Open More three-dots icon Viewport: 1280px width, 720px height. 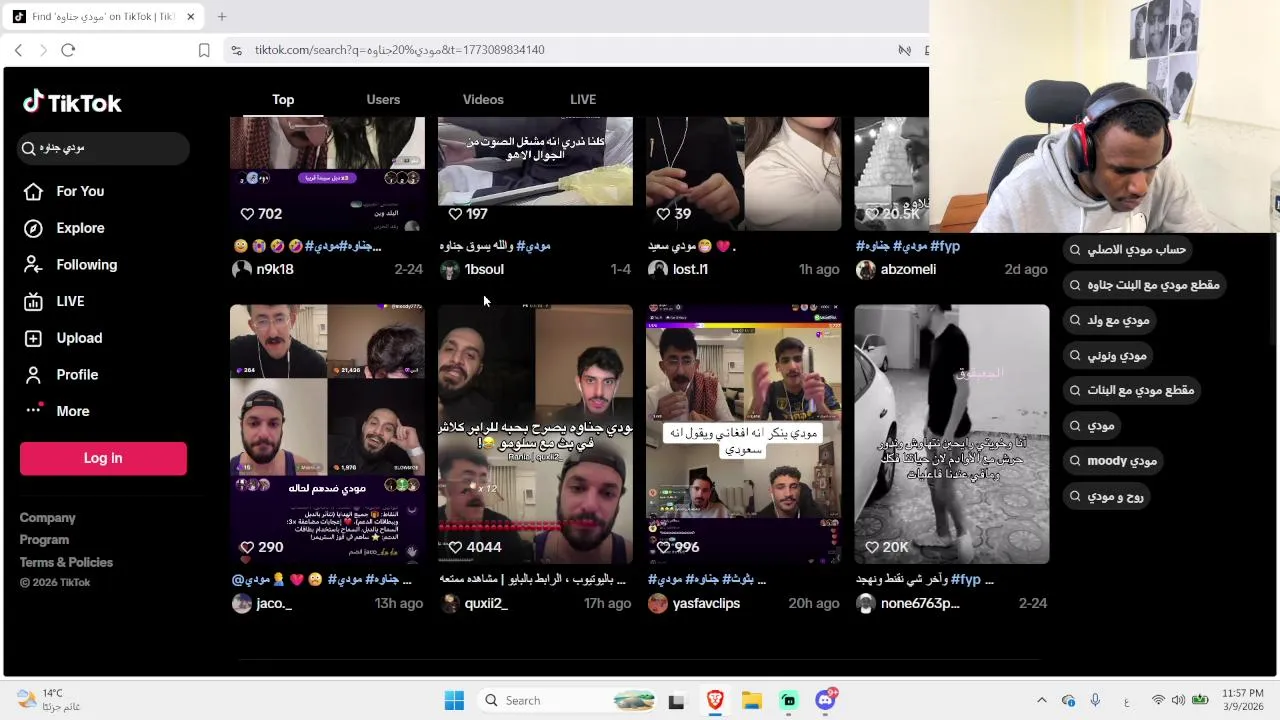(33, 410)
